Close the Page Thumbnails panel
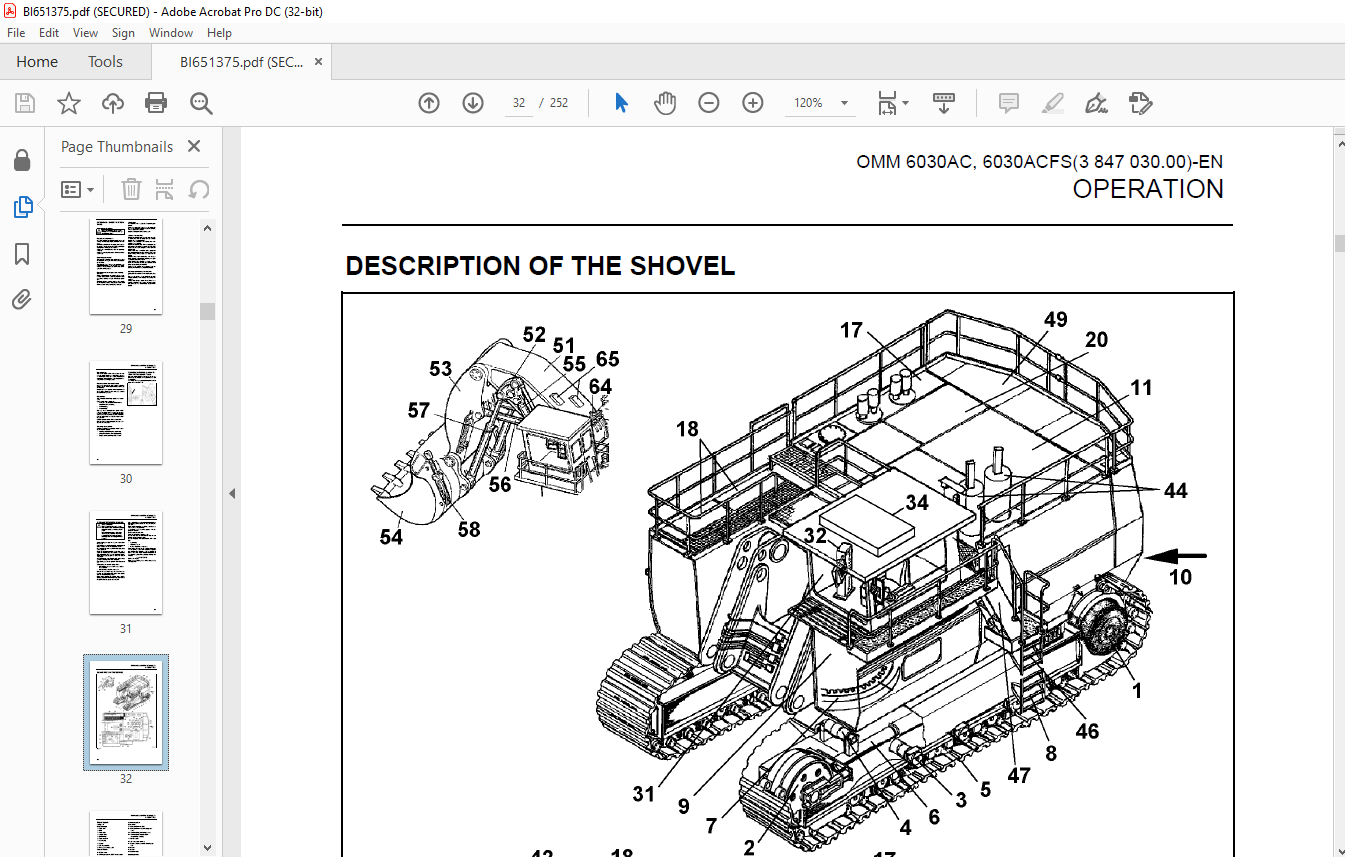This screenshot has width=1345, height=857. (x=194, y=146)
